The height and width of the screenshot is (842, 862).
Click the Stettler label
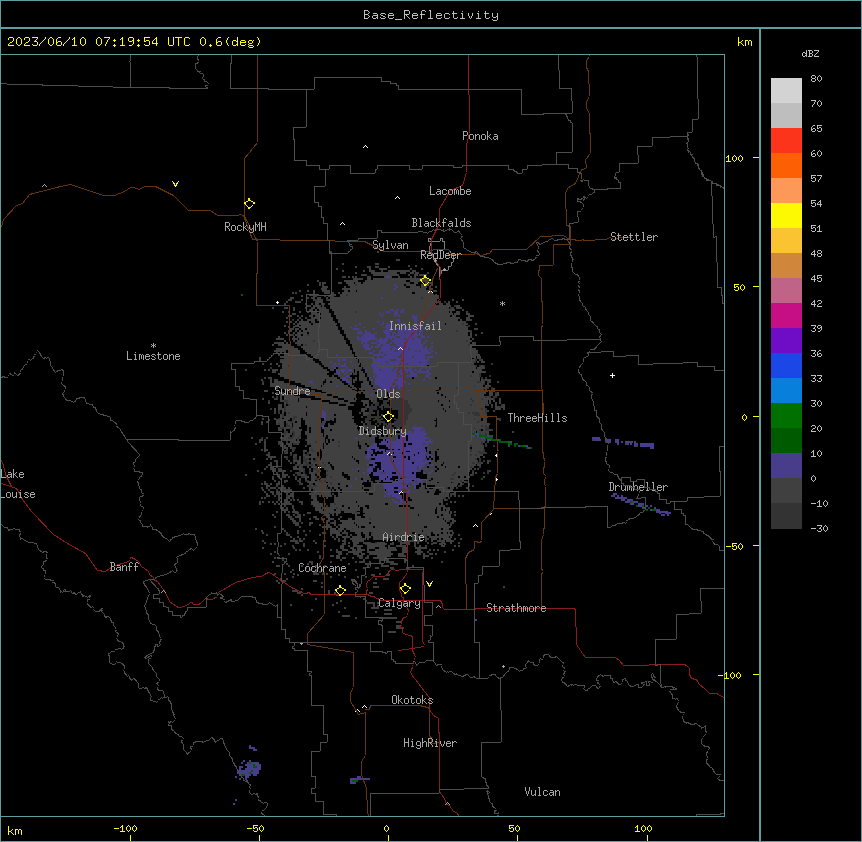(634, 237)
